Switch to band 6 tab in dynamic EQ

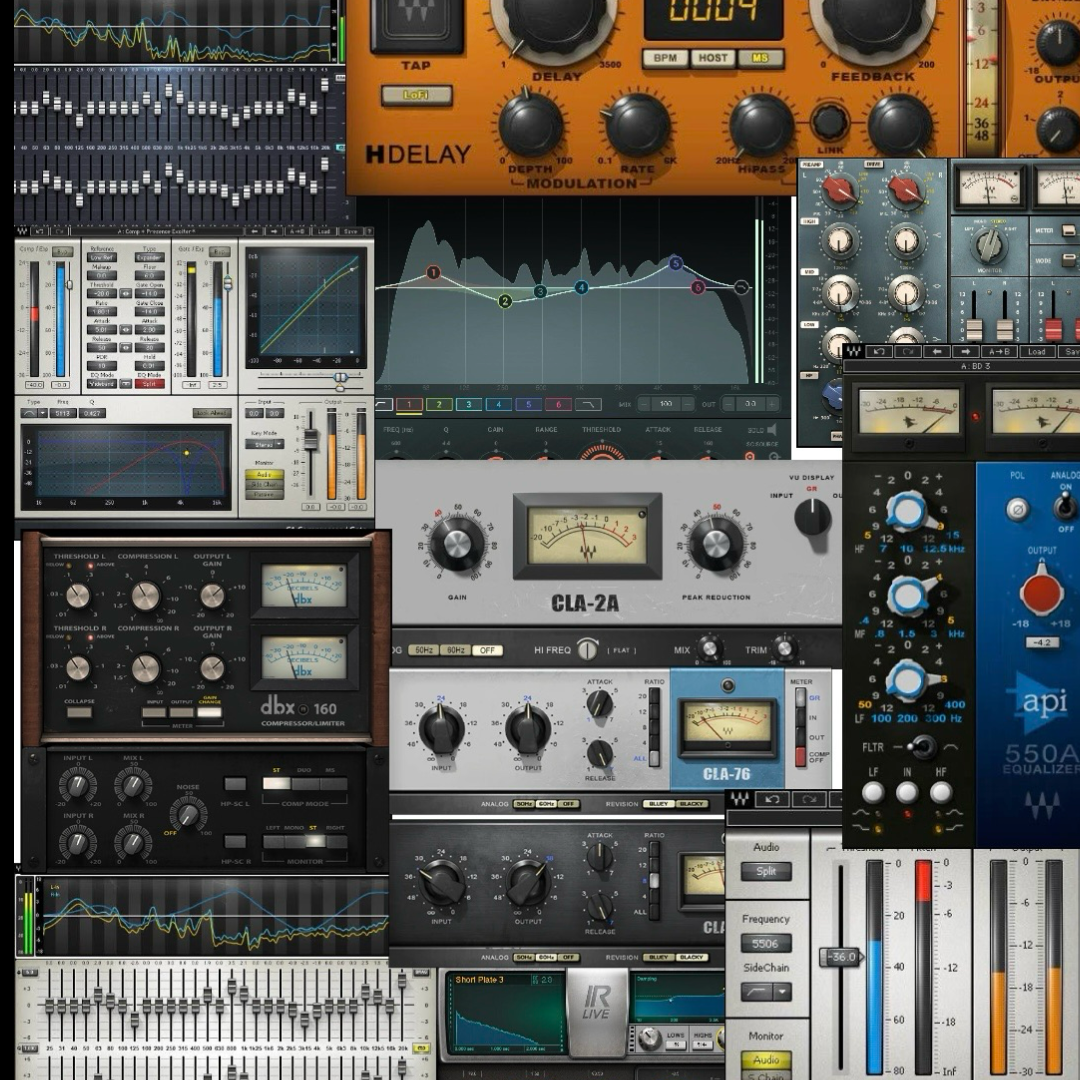click(559, 404)
